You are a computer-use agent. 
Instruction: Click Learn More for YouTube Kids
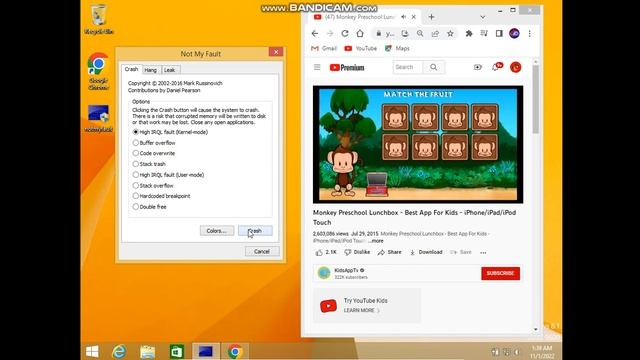point(362,310)
